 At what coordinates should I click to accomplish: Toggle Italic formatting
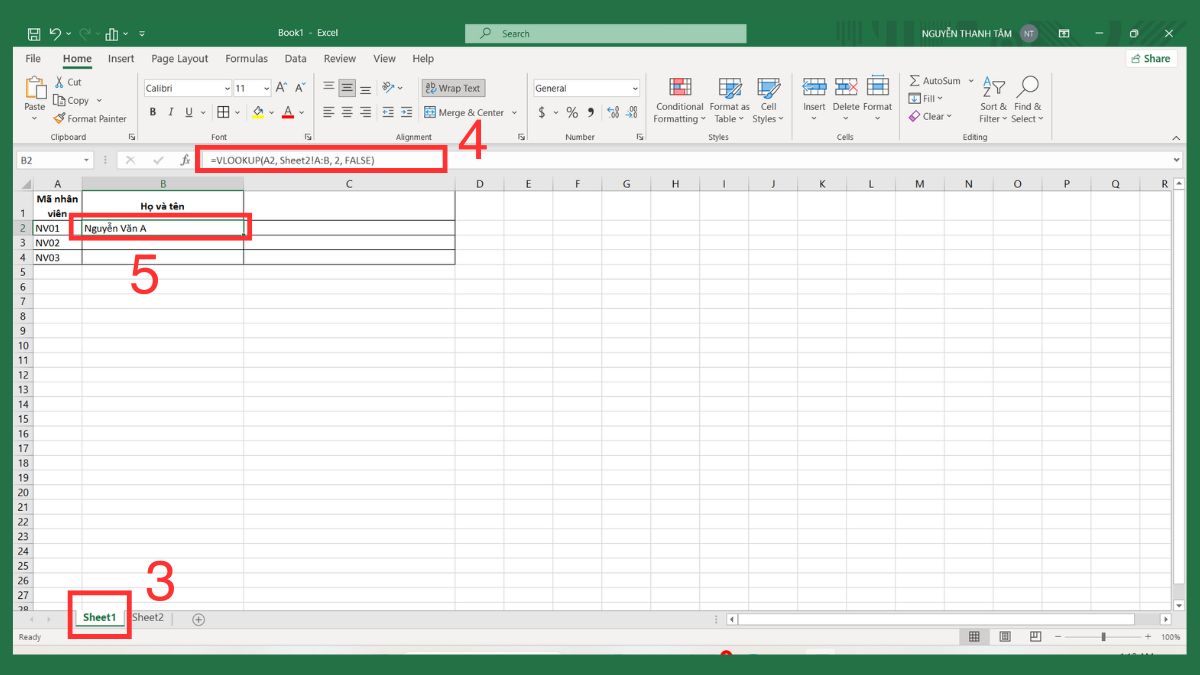coord(171,112)
